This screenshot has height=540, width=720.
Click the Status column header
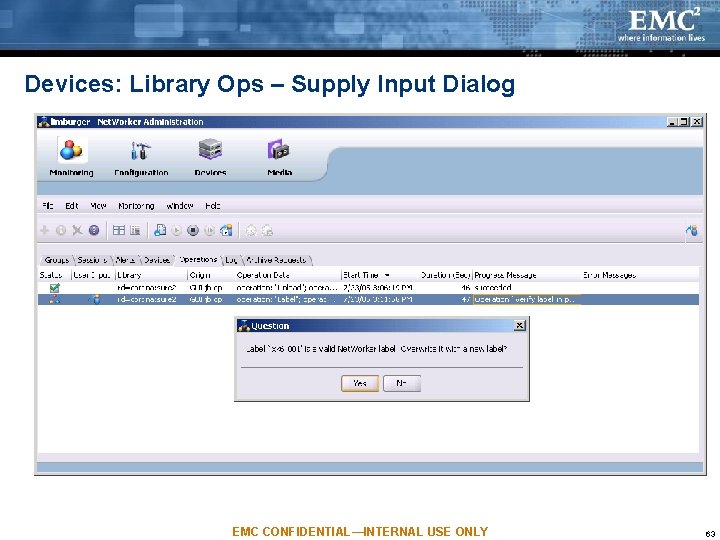tap(54, 275)
